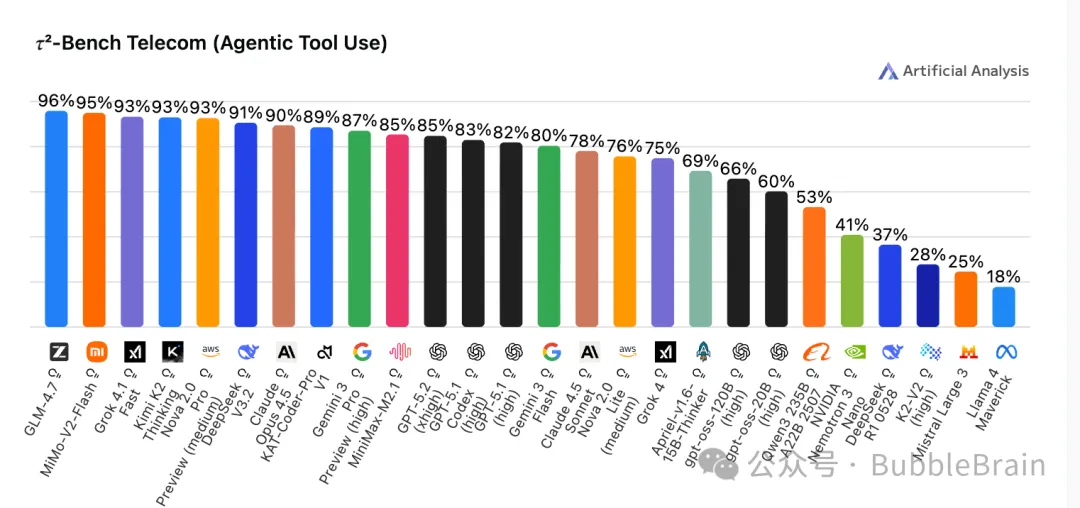Click the Meta logo for Llama 4 Maverick

[1005, 351]
